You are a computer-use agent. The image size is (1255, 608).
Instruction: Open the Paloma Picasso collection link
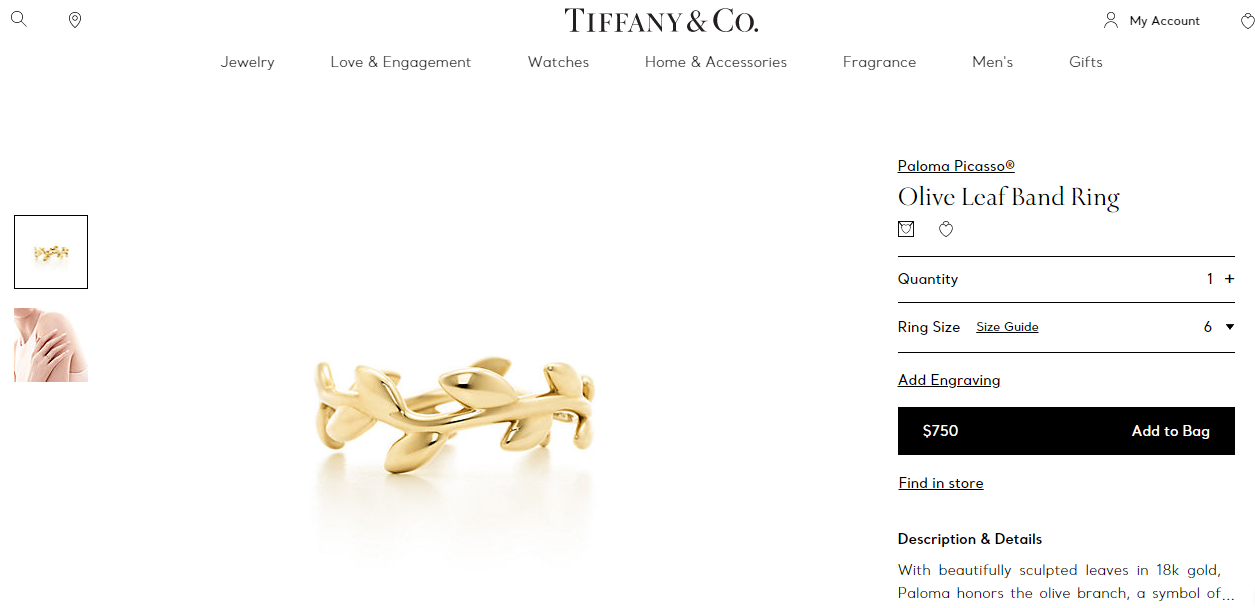click(x=956, y=166)
